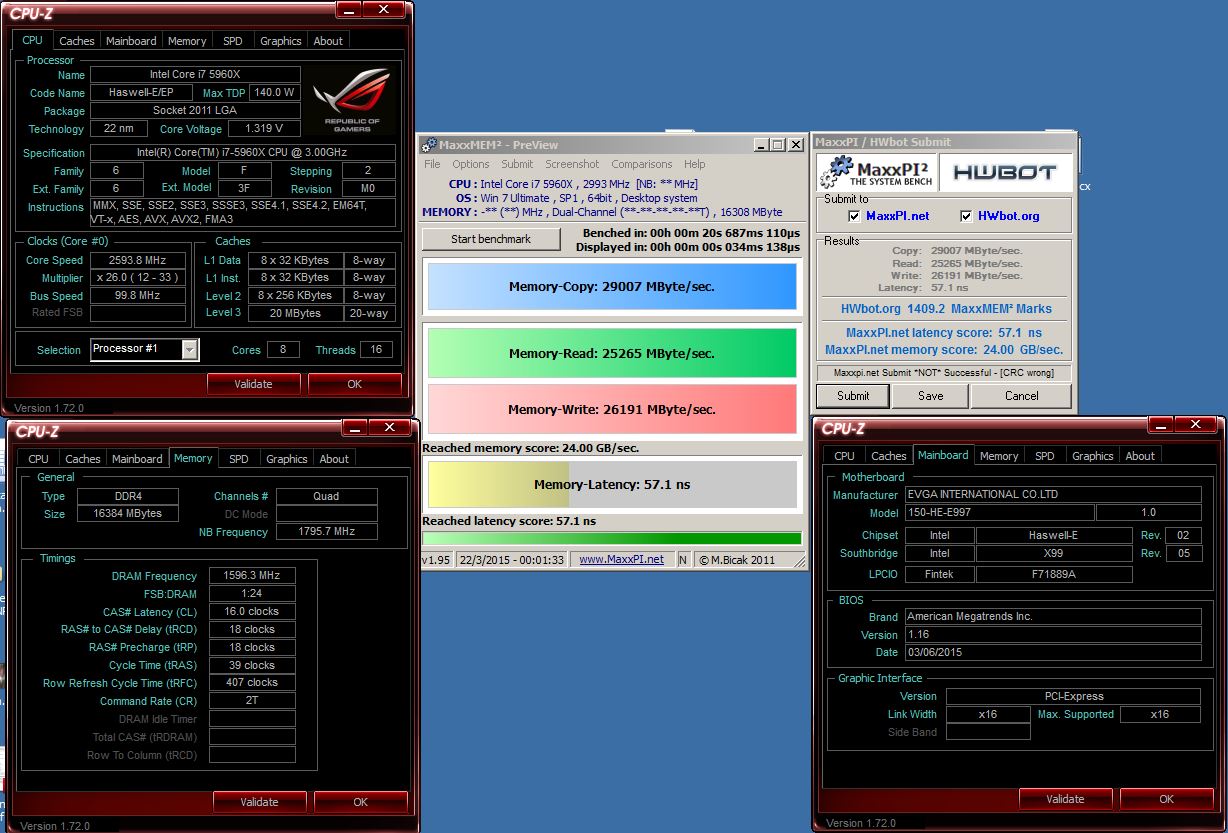Click Validate in the Memory tab window
Image resolution: width=1228 pixels, height=833 pixels.
tap(259, 801)
